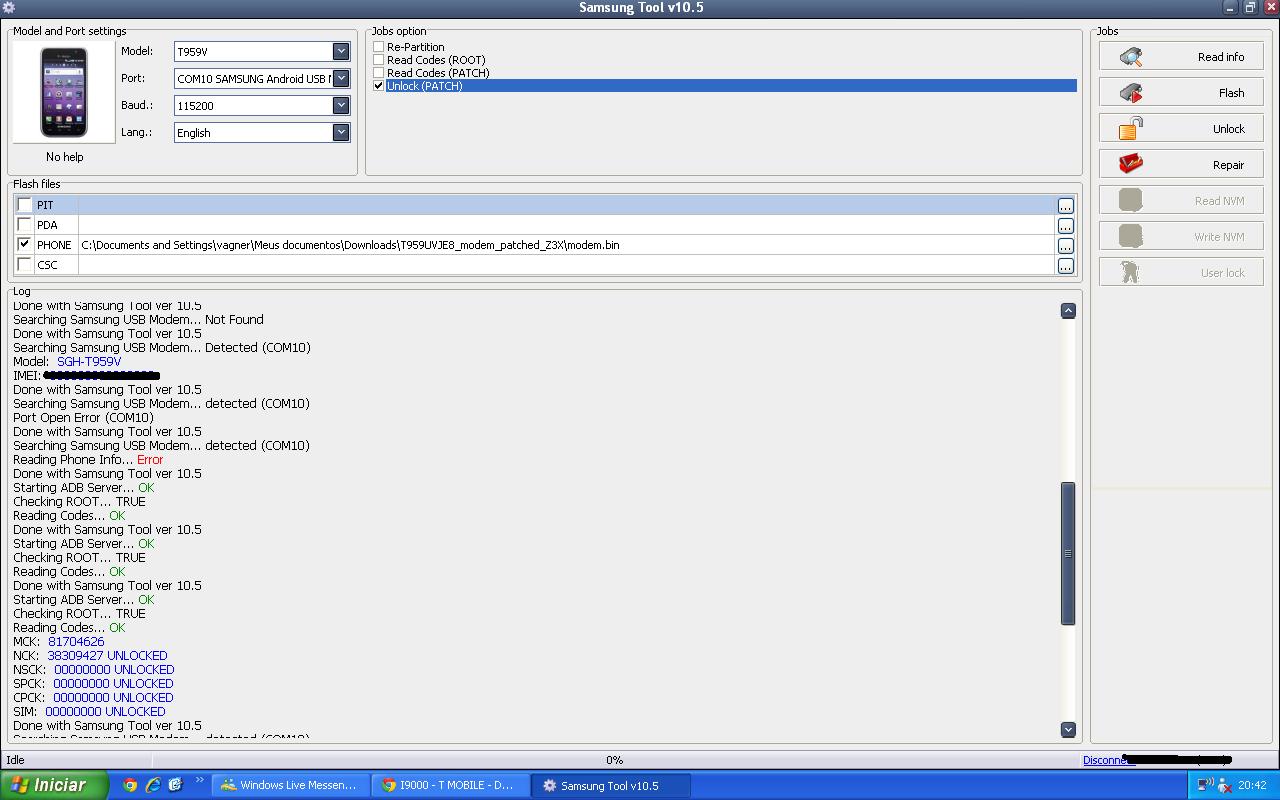Open the Model dropdown showing T959V

(x=341, y=51)
